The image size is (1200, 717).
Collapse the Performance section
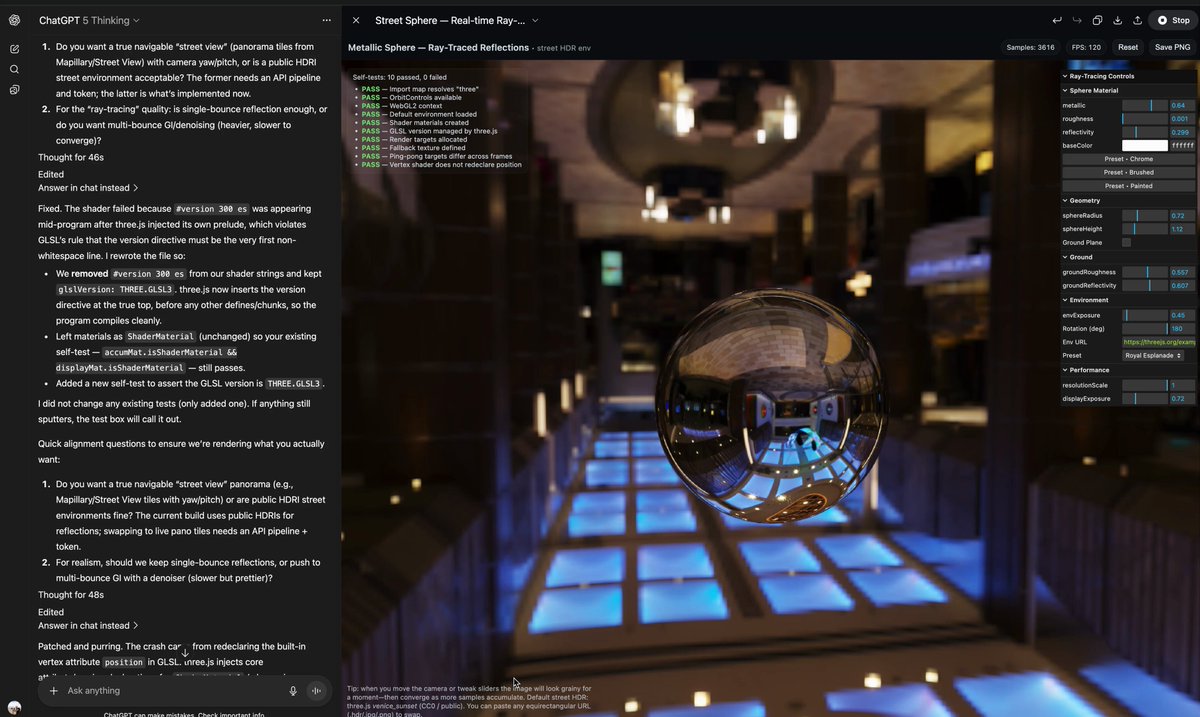tap(1129, 370)
